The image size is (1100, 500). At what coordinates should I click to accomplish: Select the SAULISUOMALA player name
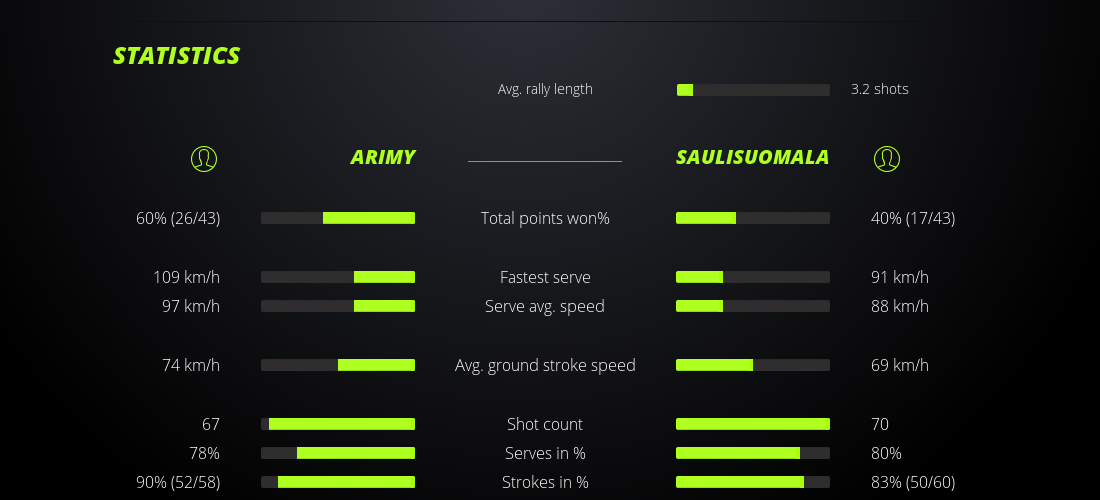(x=752, y=157)
